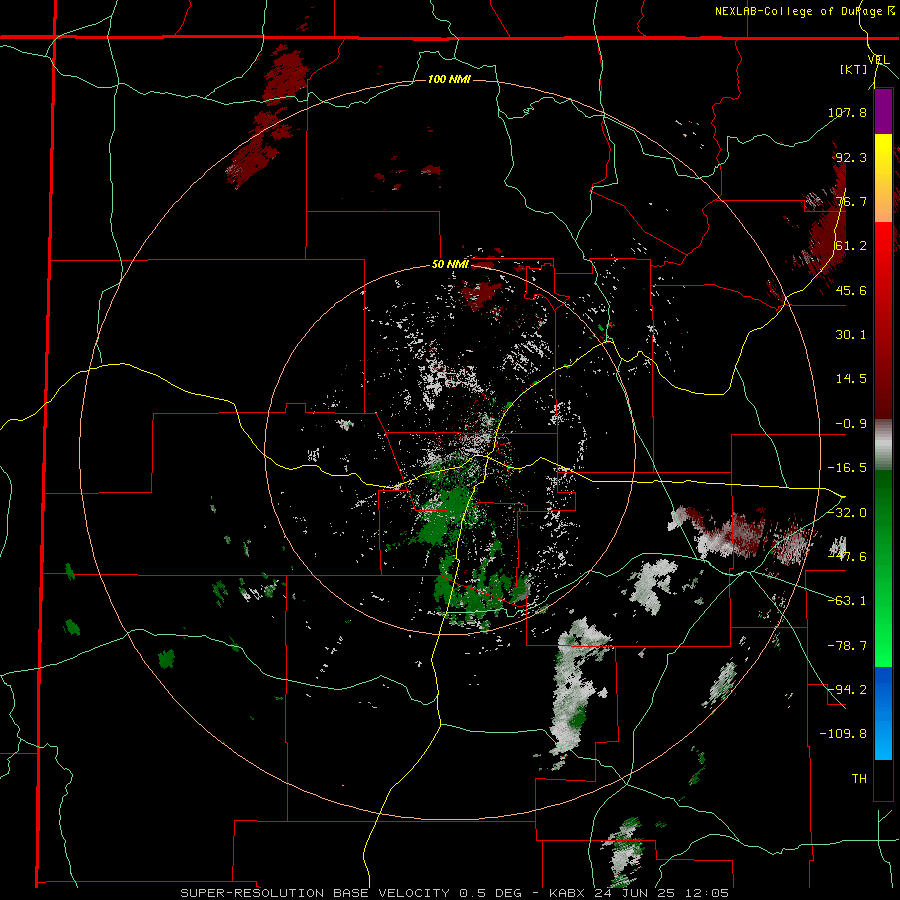Select the 61.2 velocity scale value
The height and width of the screenshot is (900, 900).
pyautogui.click(x=851, y=246)
